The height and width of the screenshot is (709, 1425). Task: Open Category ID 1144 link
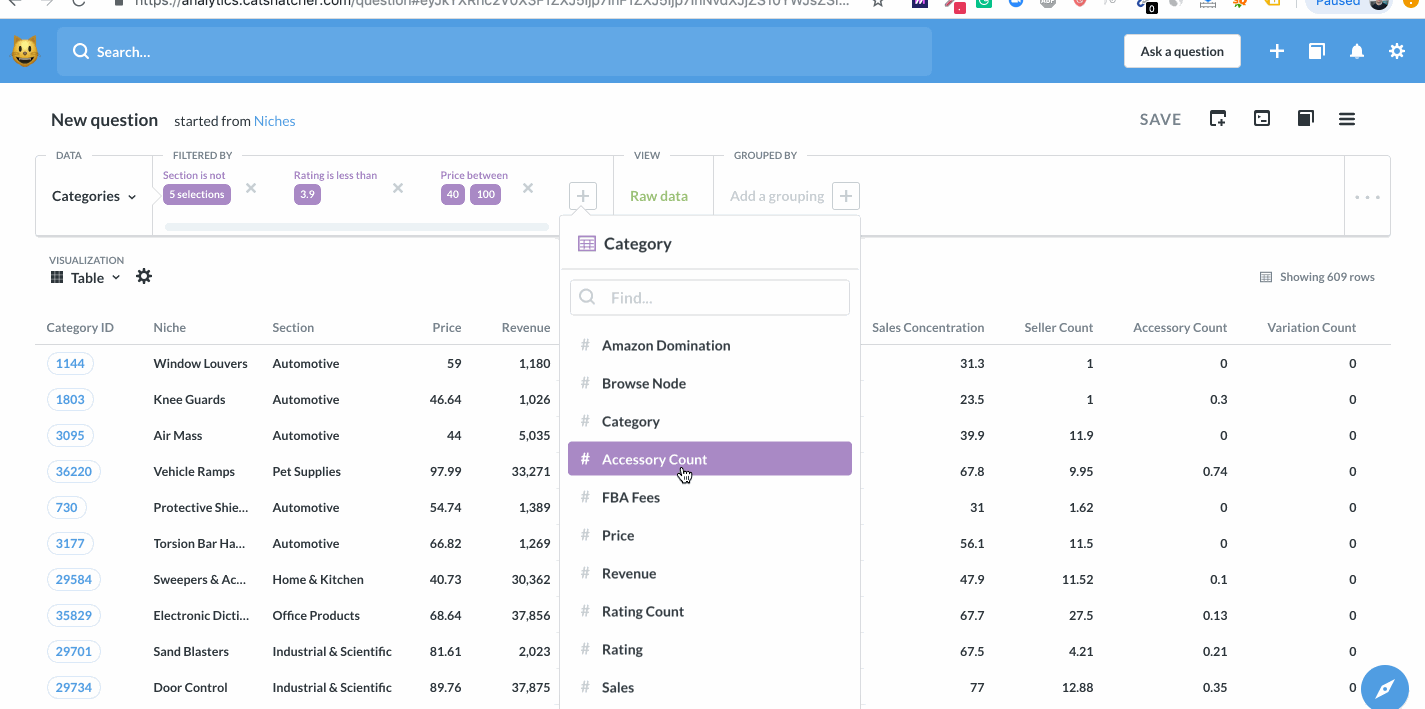pyautogui.click(x=70, y=363)
